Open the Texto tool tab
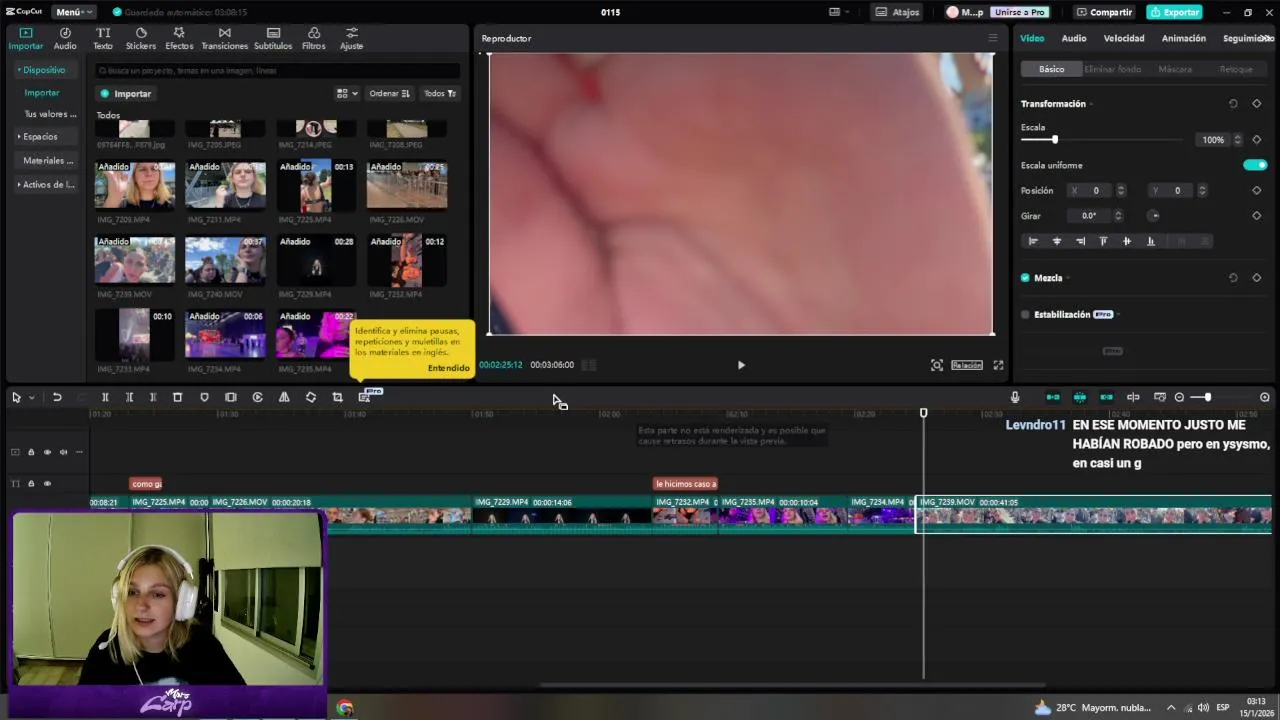The image size is (1280, 720). (103, 39)
